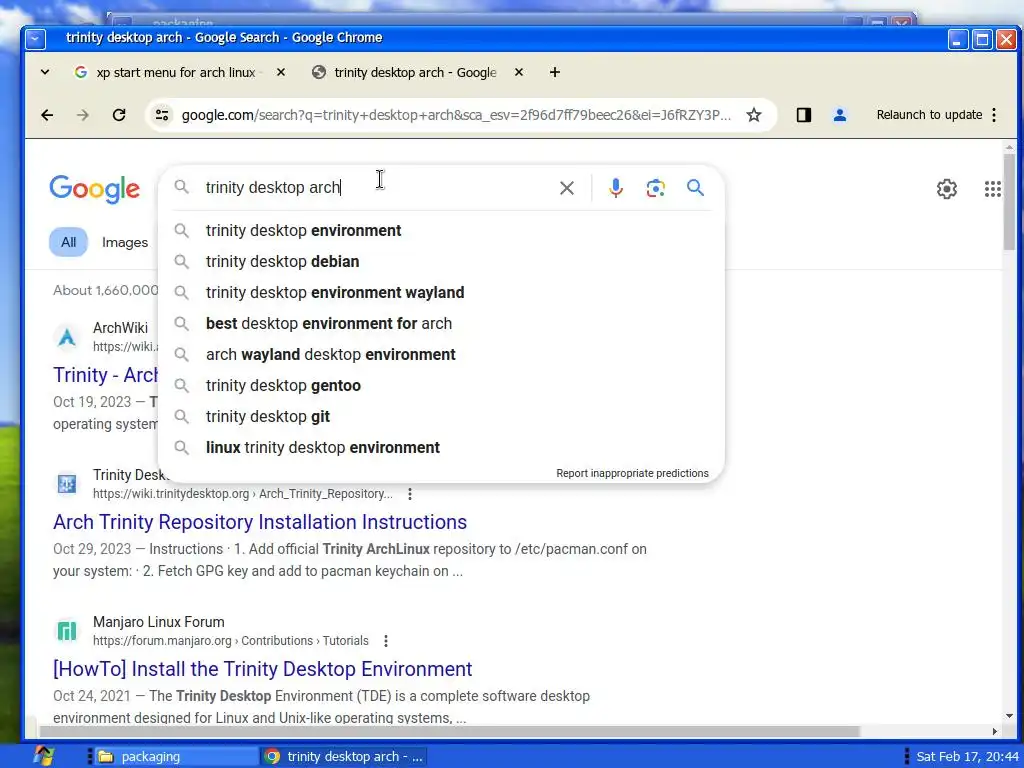Choose suggestion 'arch wayland desktop environment'
This screenshot has width=1024, height=768.
[441, 355]
